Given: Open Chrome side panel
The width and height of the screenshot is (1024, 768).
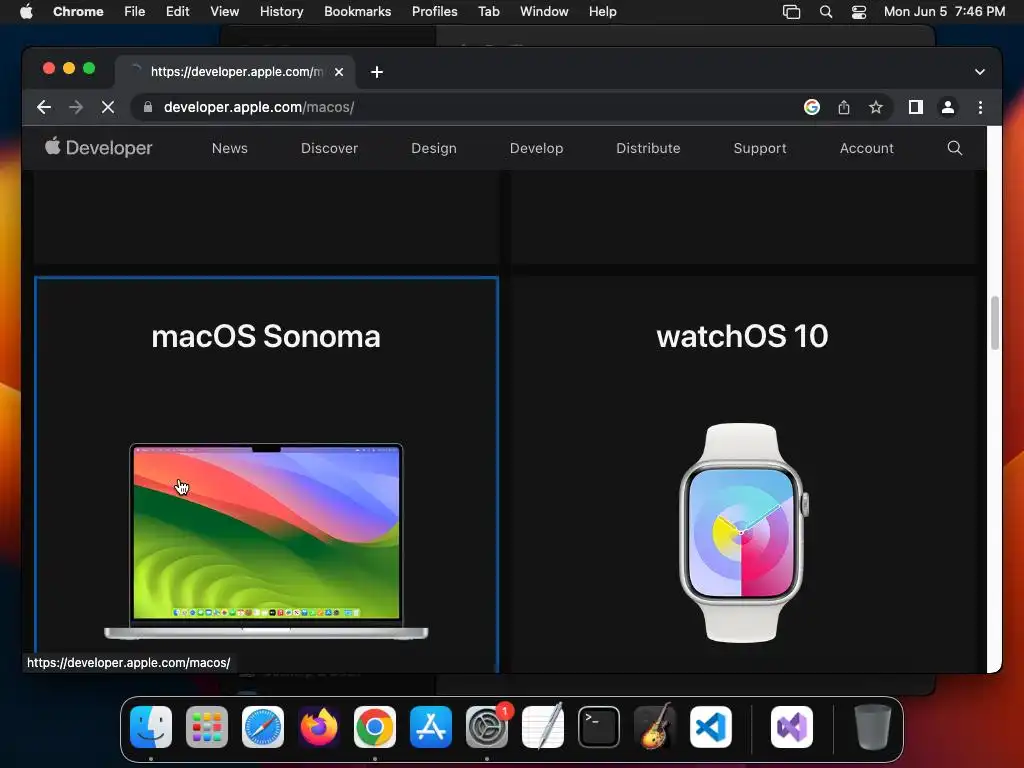Looking at the screenshot, I should coord(916,107).
